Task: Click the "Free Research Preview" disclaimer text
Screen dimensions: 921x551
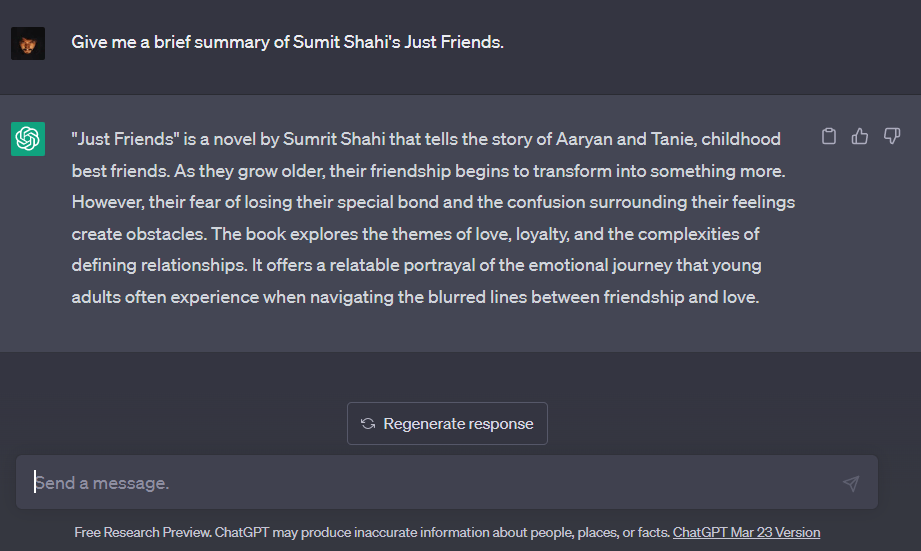Action: tap(143, 532)
